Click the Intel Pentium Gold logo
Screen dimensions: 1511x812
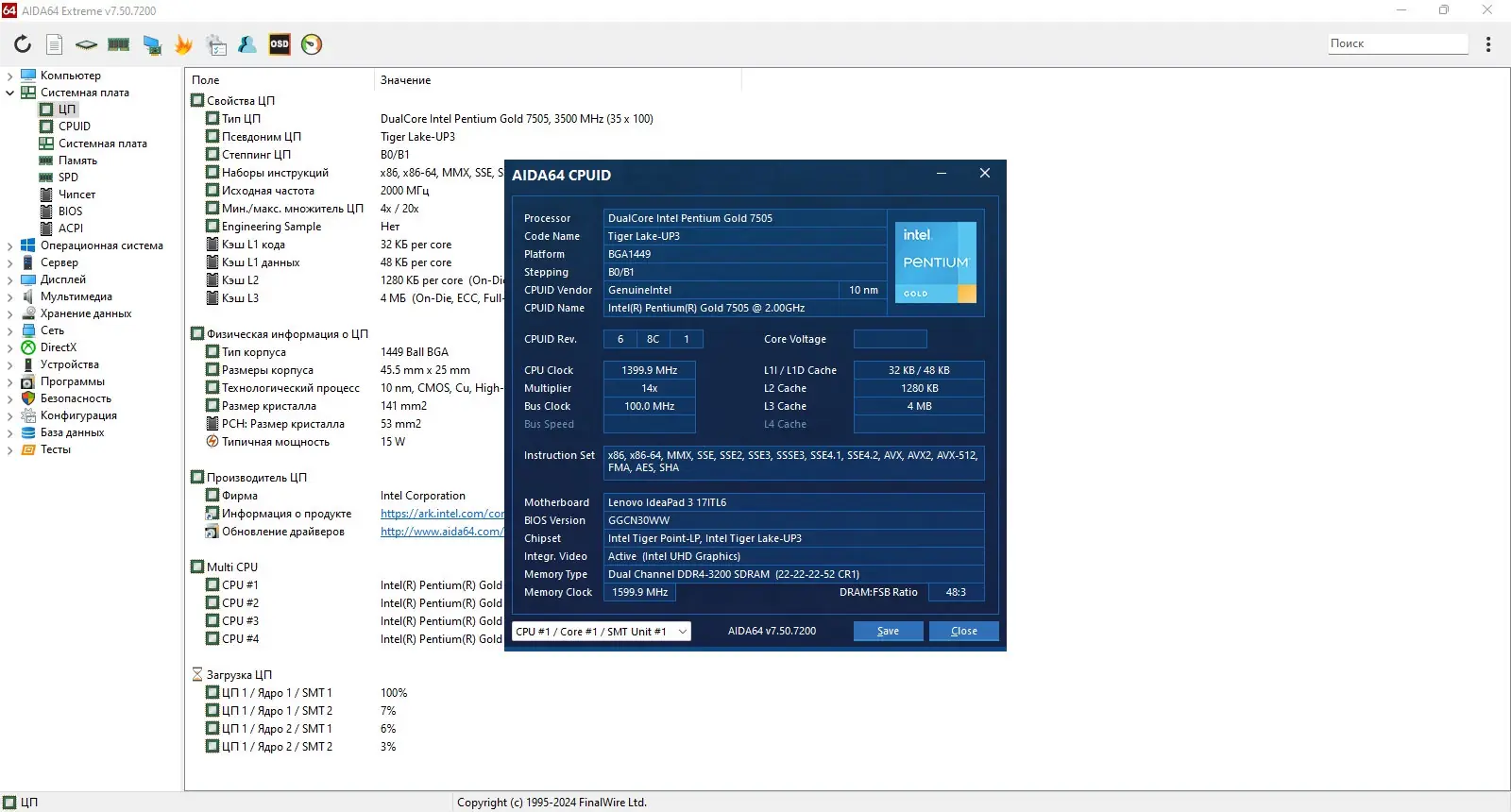(936, 262)
